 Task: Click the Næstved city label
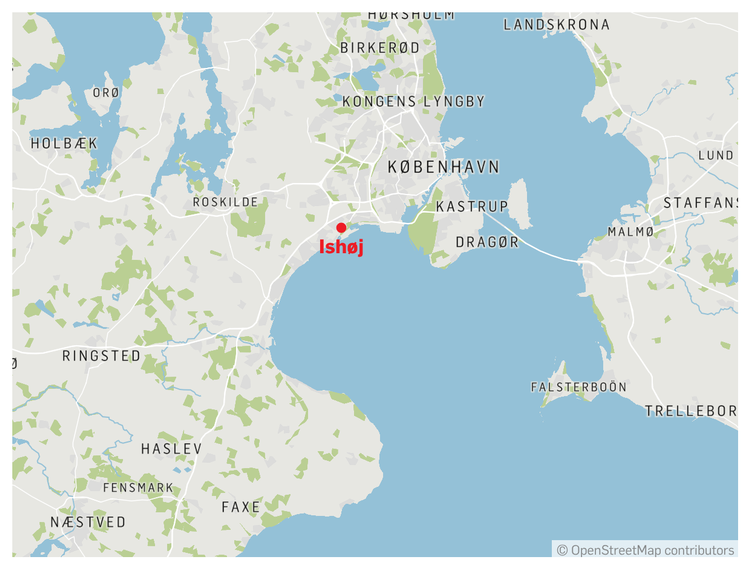(x=88, y=522)
